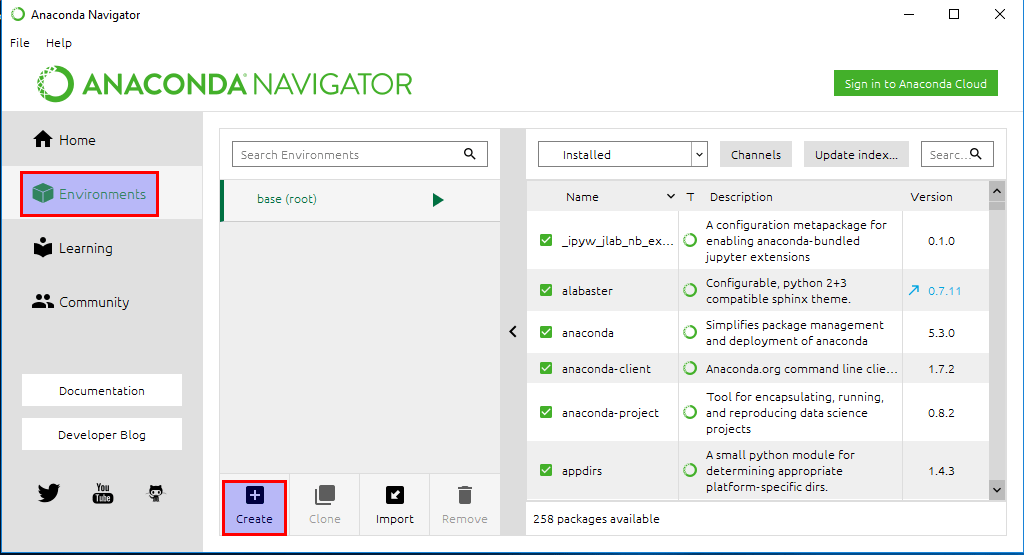1024x555 pixels.
Task: Click the type circle icon for anaconda-client
Action: [x=690, y=368]
